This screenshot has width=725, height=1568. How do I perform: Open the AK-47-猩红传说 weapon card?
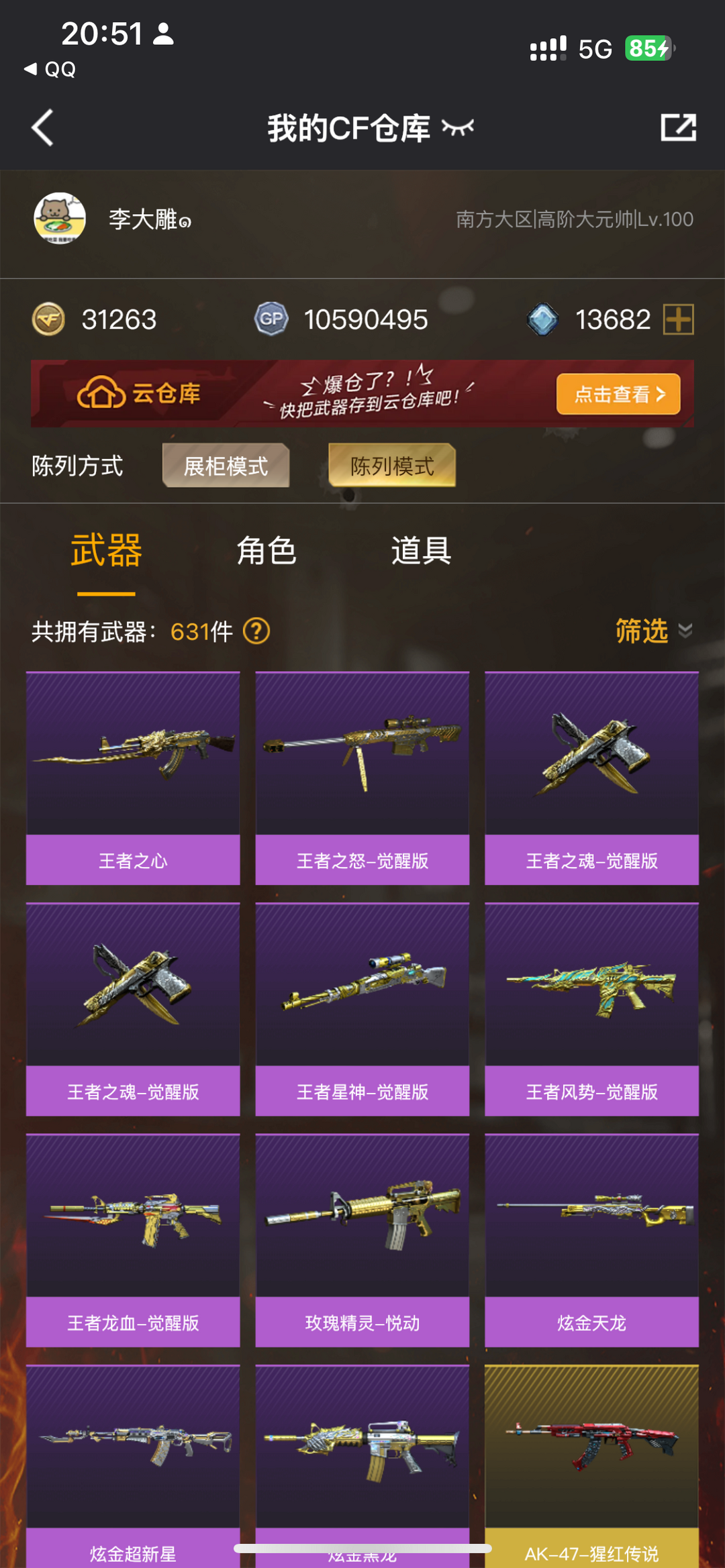pos(591,1466)
